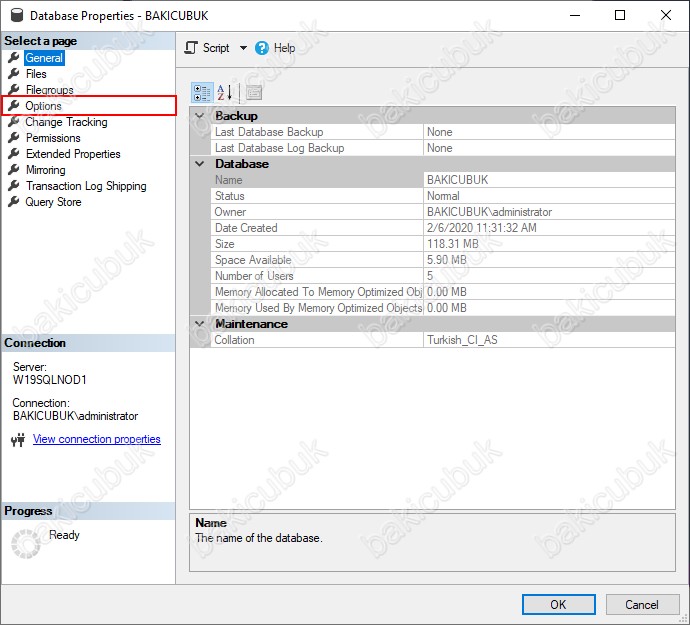Click the wrench icon beside Files
Screen dimensions: 690x625
tap(14, 74)
